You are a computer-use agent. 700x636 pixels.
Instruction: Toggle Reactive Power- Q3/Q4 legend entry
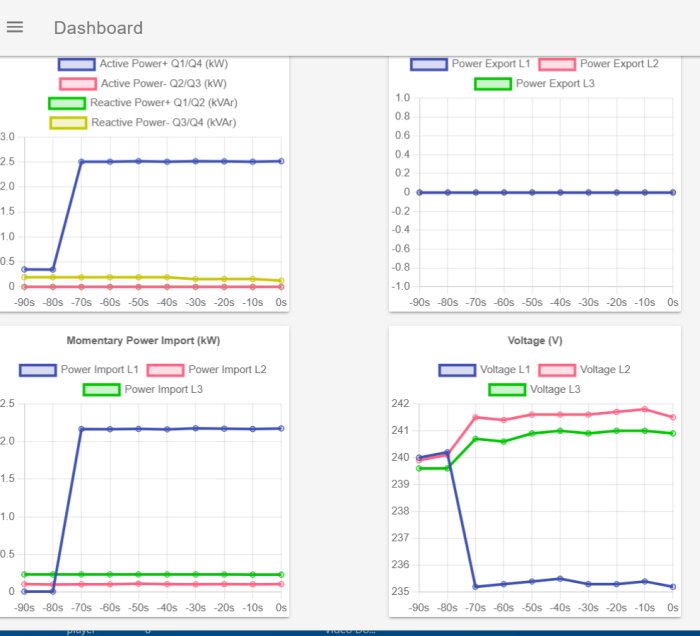point(67,123)
